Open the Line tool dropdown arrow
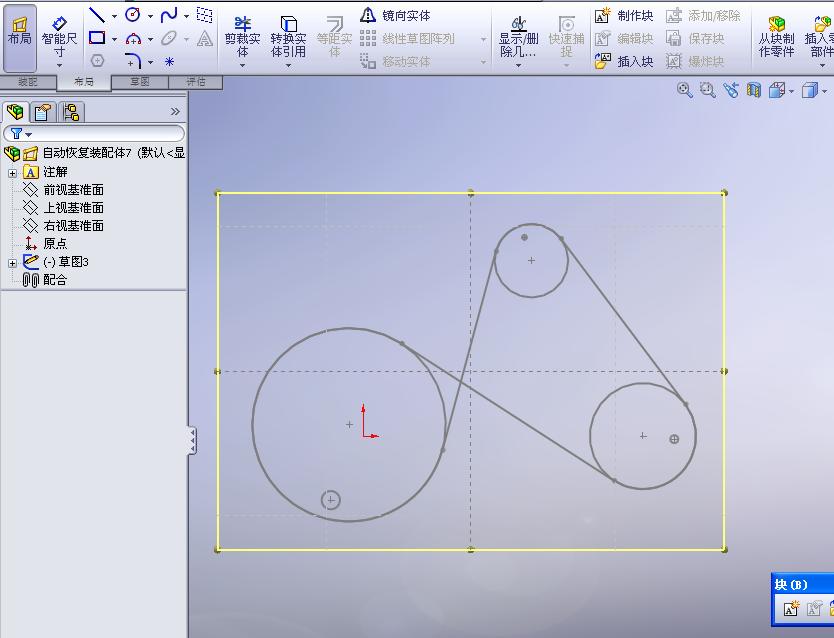 coord(114,16)
